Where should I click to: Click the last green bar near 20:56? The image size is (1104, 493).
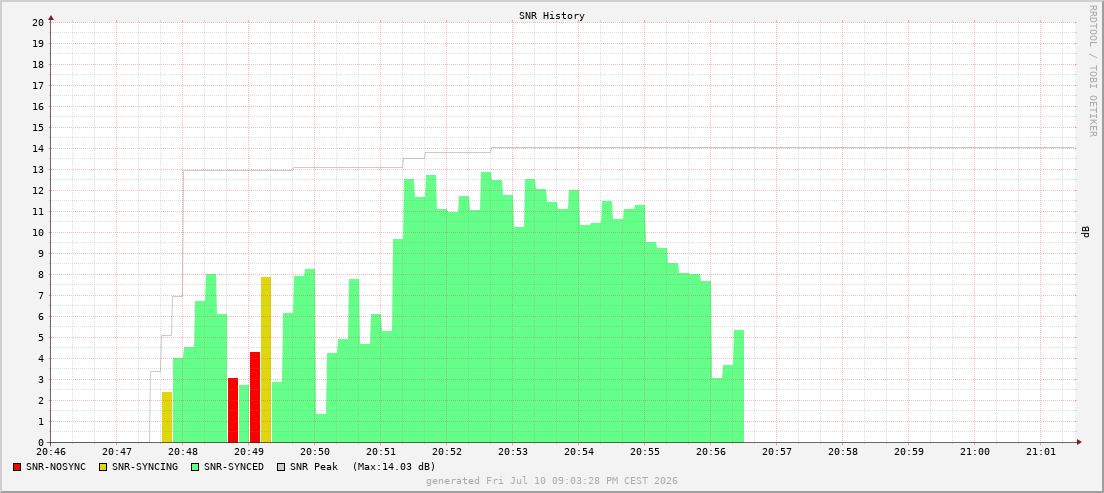click(x=739, y=386)
